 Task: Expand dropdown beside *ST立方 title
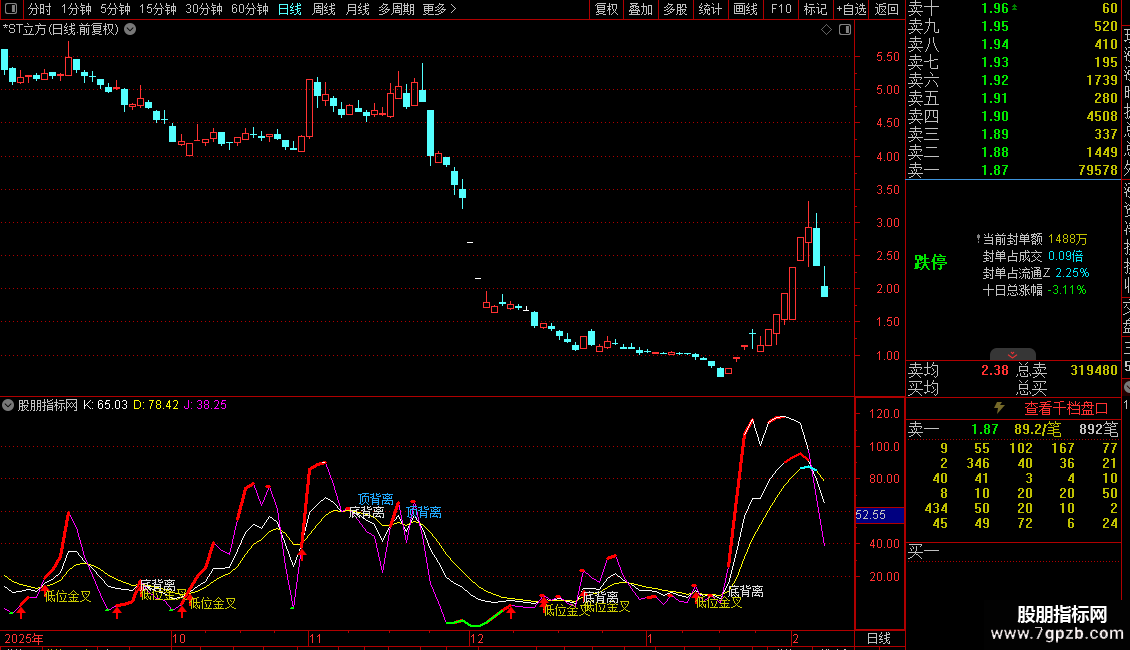130,30
